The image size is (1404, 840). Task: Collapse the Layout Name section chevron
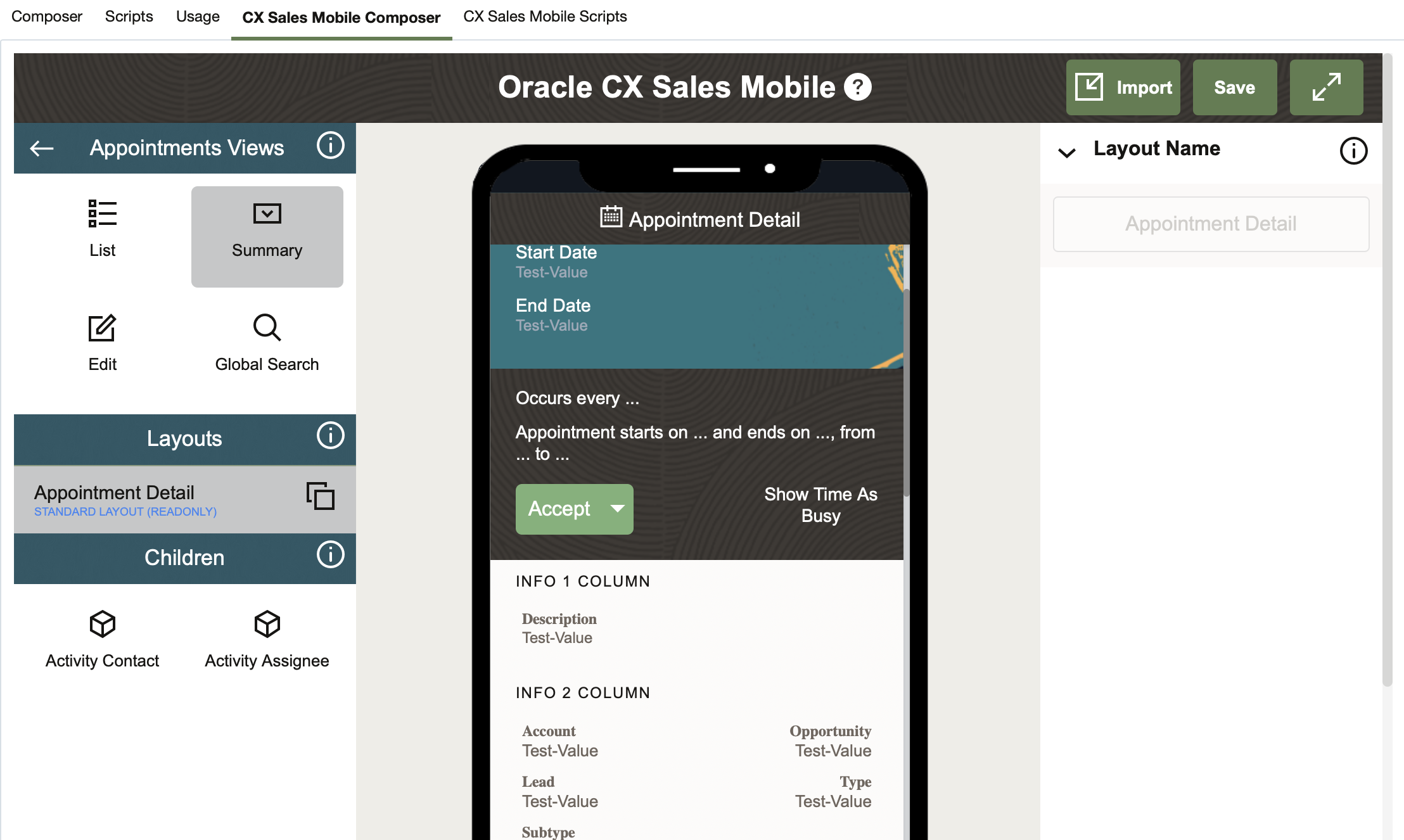coord(1067,152)
